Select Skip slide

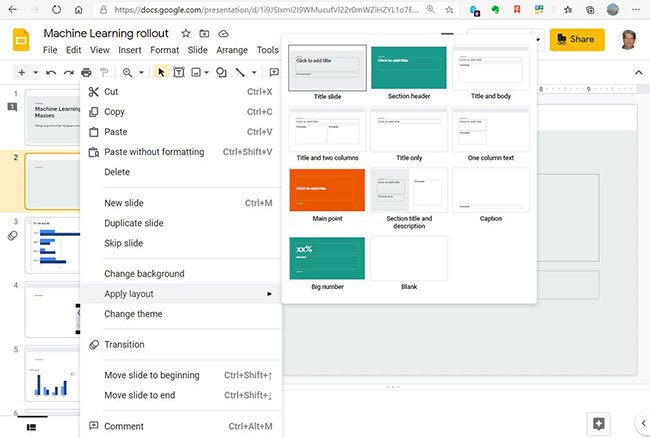point(181,243)
